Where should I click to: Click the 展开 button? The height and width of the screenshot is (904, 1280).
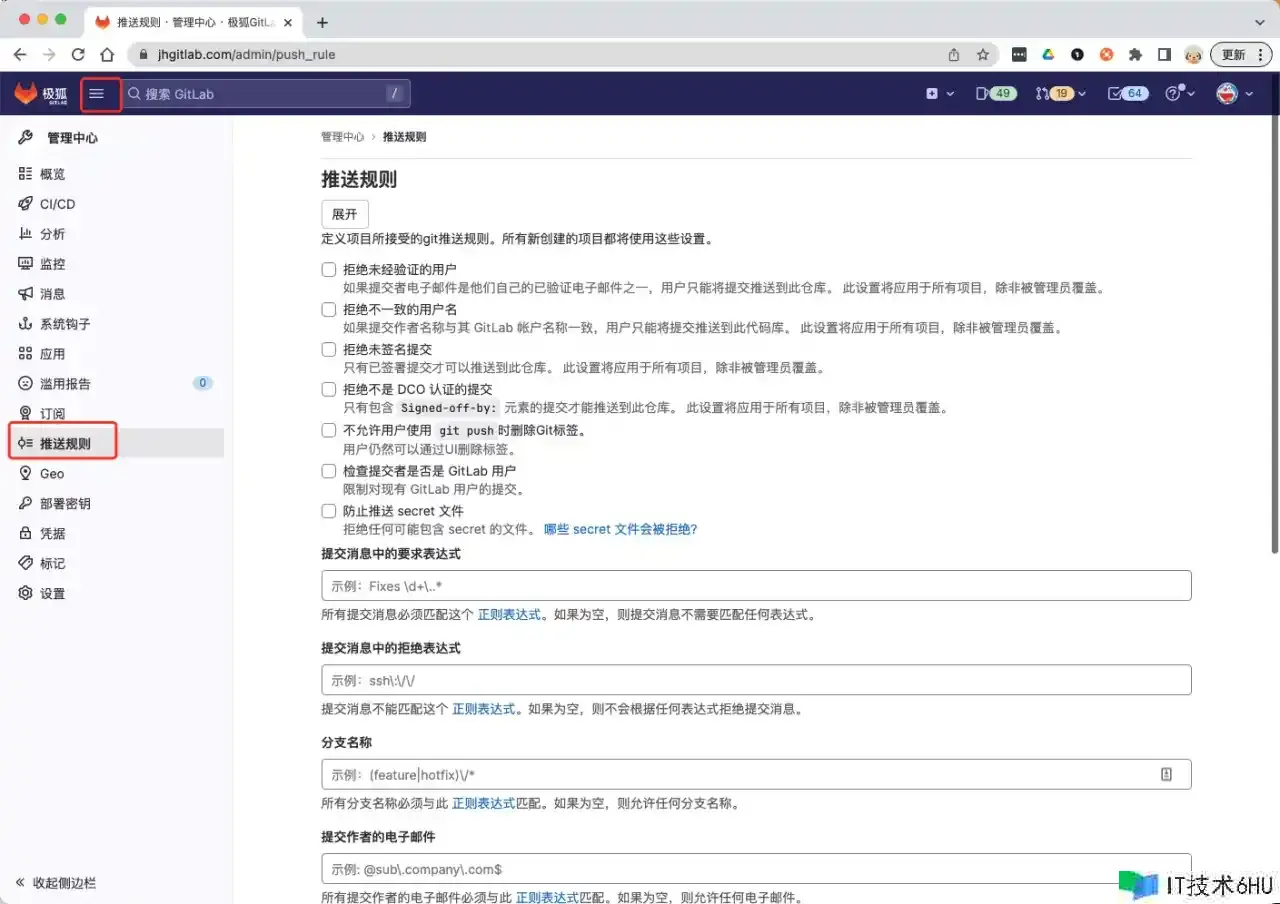[x=345, y=214]
